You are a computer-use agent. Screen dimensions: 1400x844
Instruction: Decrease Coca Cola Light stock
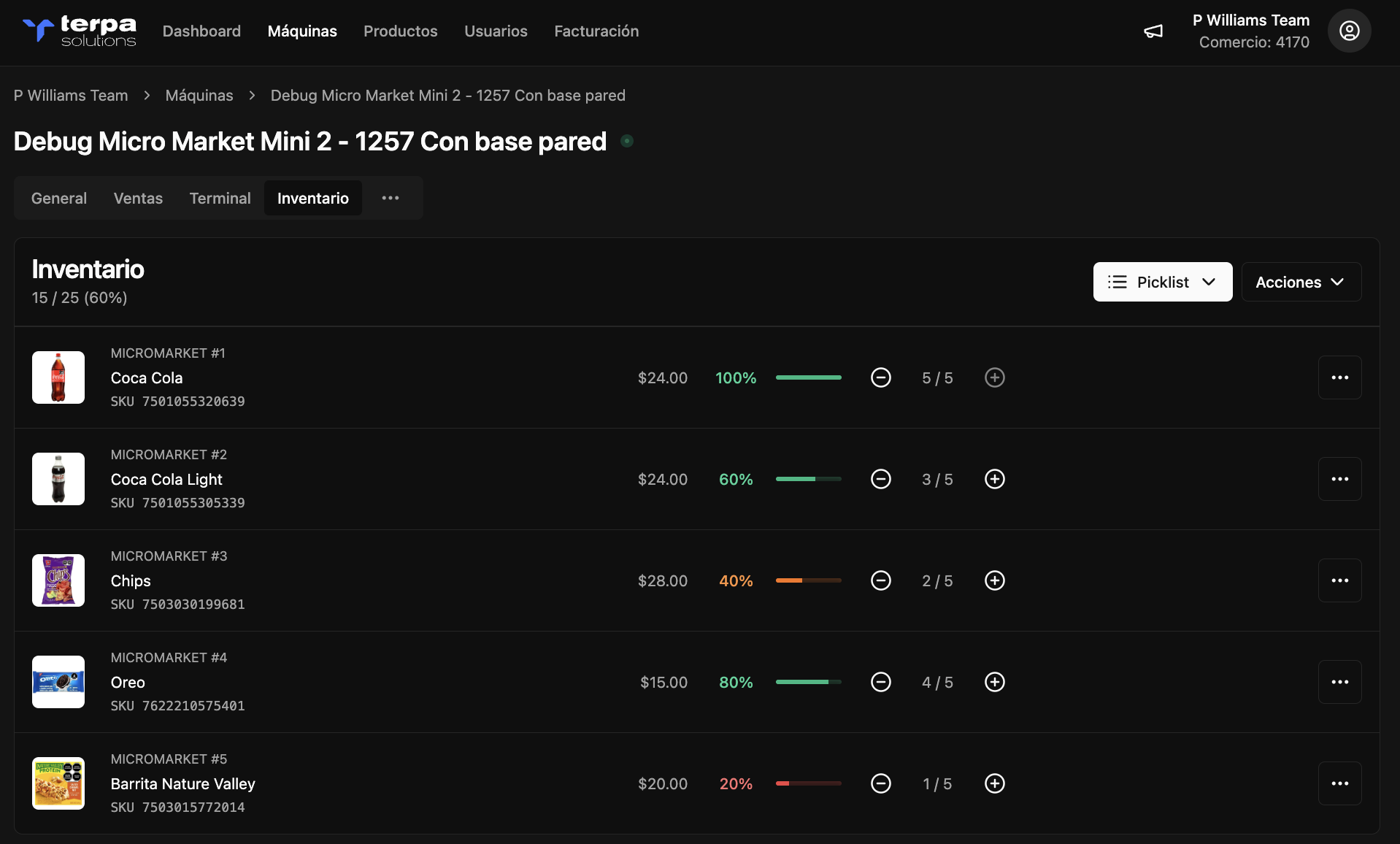881,479
